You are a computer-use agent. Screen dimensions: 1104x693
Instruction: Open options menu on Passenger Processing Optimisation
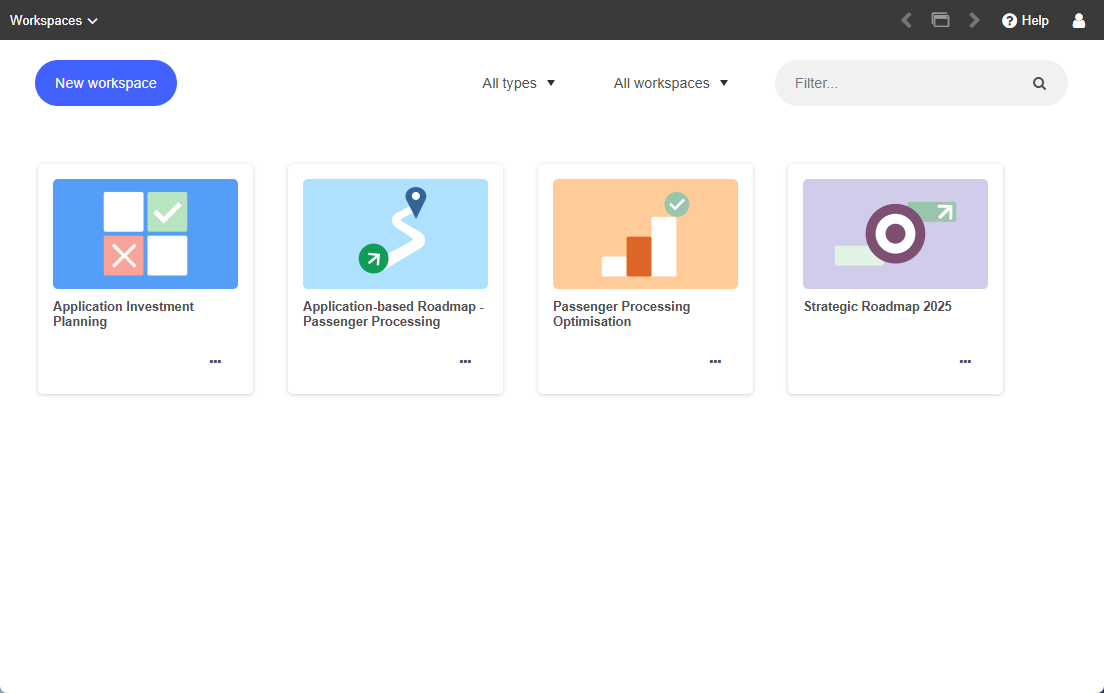pos(715,361)
